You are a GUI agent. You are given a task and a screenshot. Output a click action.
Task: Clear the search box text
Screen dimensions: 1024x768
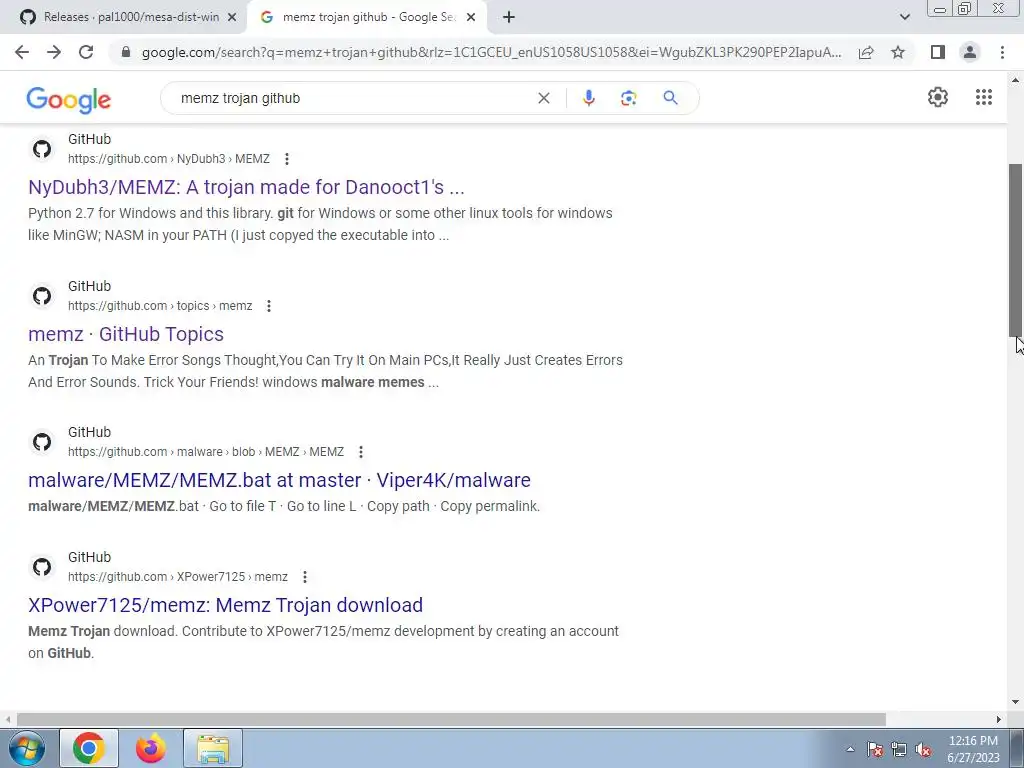pyautogui.click(x=543, y=98)
